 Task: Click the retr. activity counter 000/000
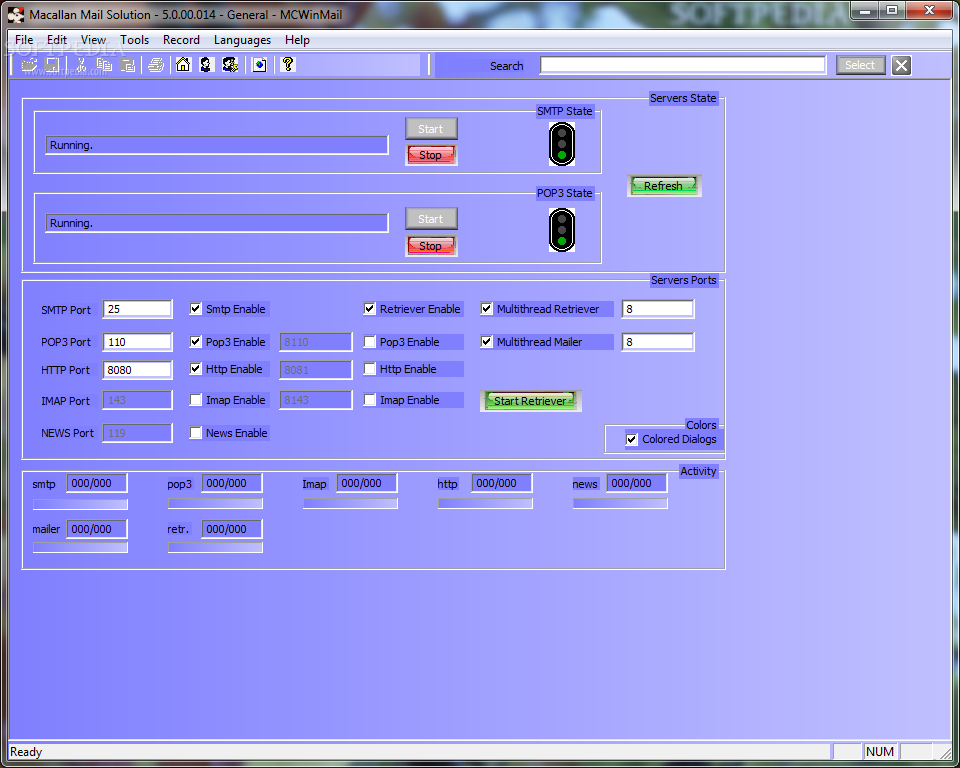click(x=232, y=529)
